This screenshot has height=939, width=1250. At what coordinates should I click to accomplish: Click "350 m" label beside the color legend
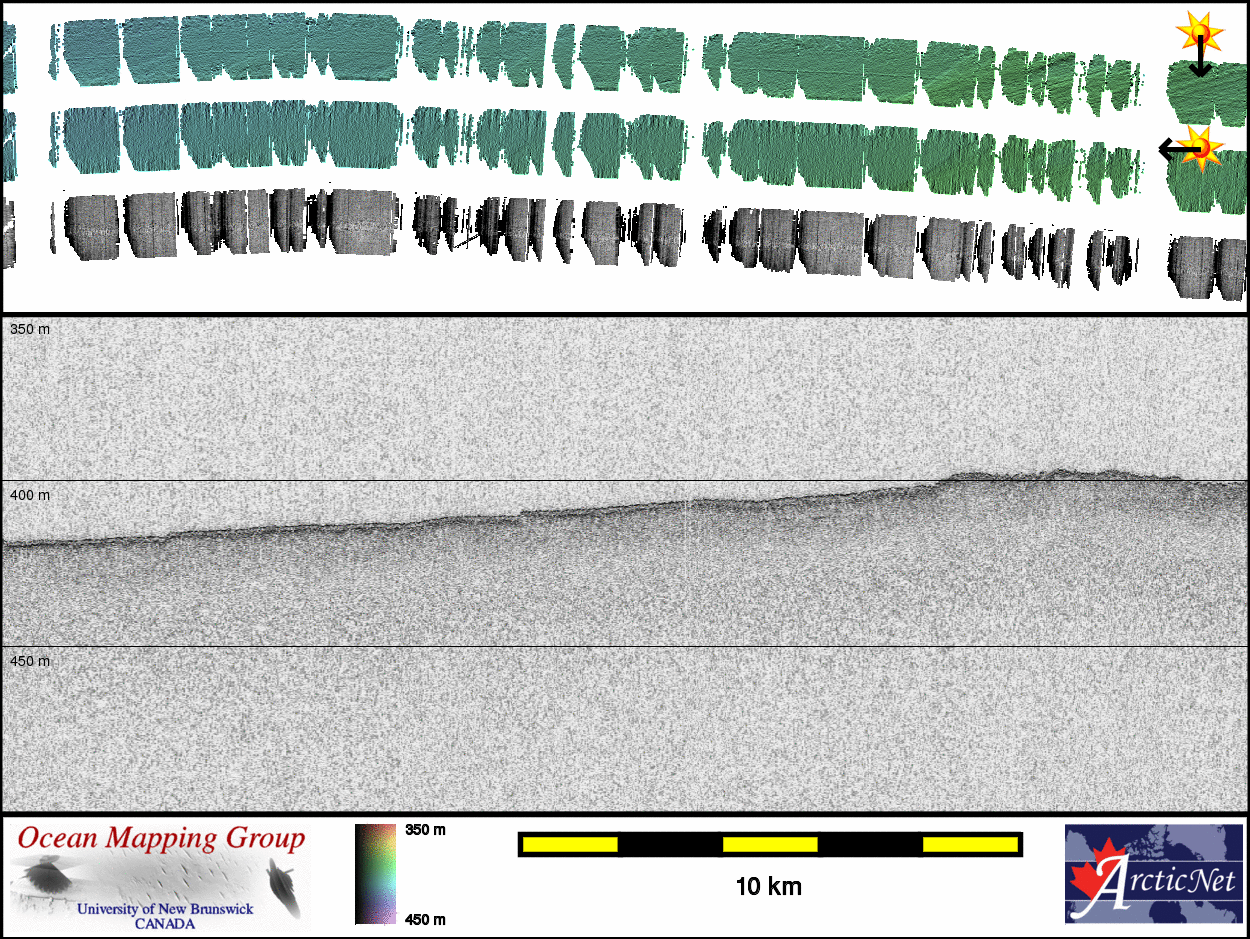[x=425, y=830]
